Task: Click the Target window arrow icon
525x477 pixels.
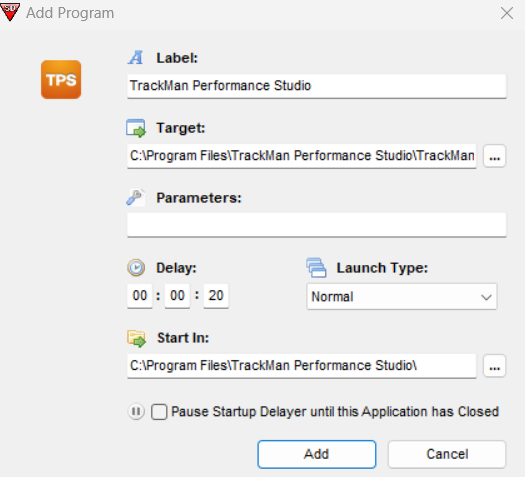Action: point(136,128)
